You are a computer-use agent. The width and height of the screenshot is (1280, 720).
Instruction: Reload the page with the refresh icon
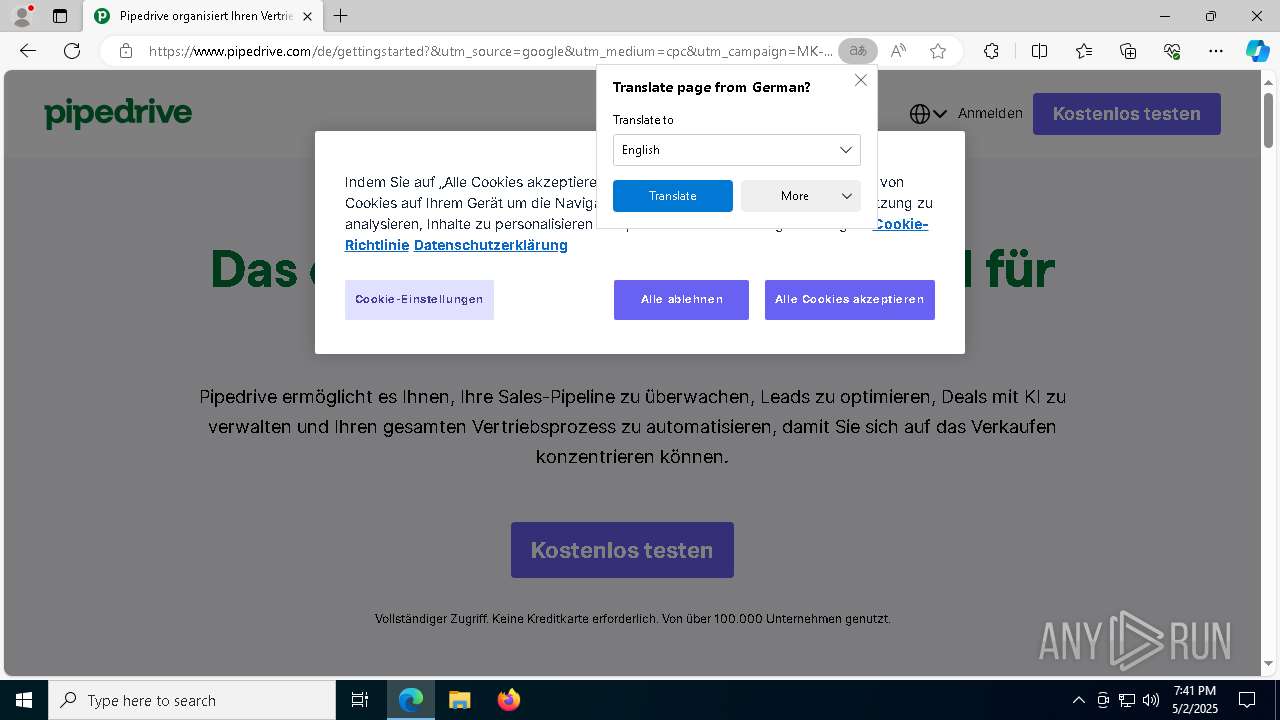[72, 51]
